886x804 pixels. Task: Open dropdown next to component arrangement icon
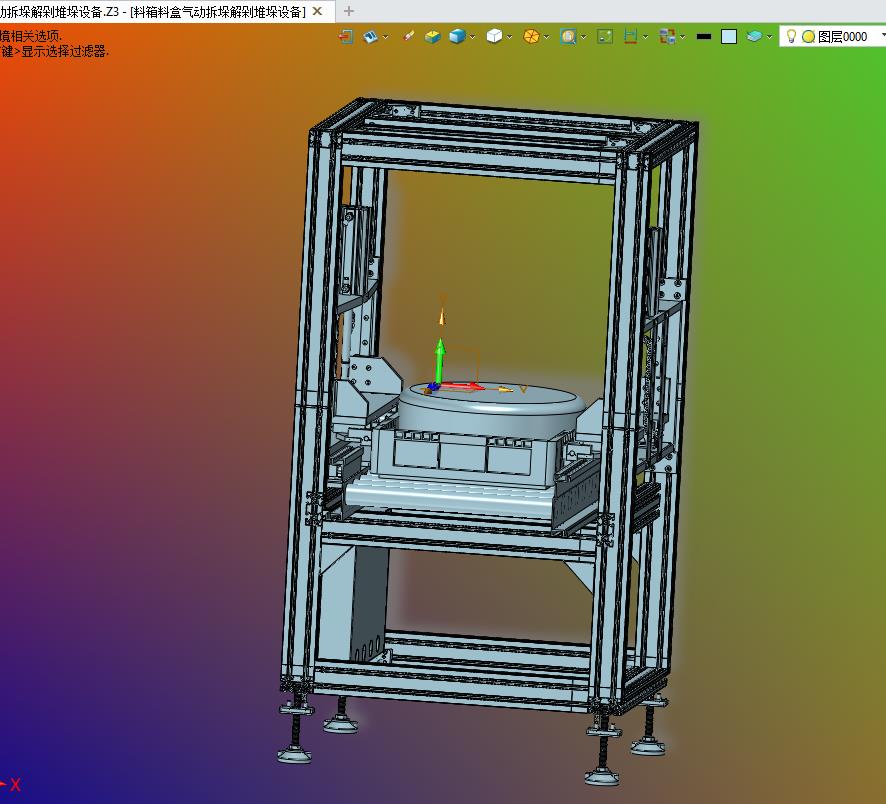point(683,37)
